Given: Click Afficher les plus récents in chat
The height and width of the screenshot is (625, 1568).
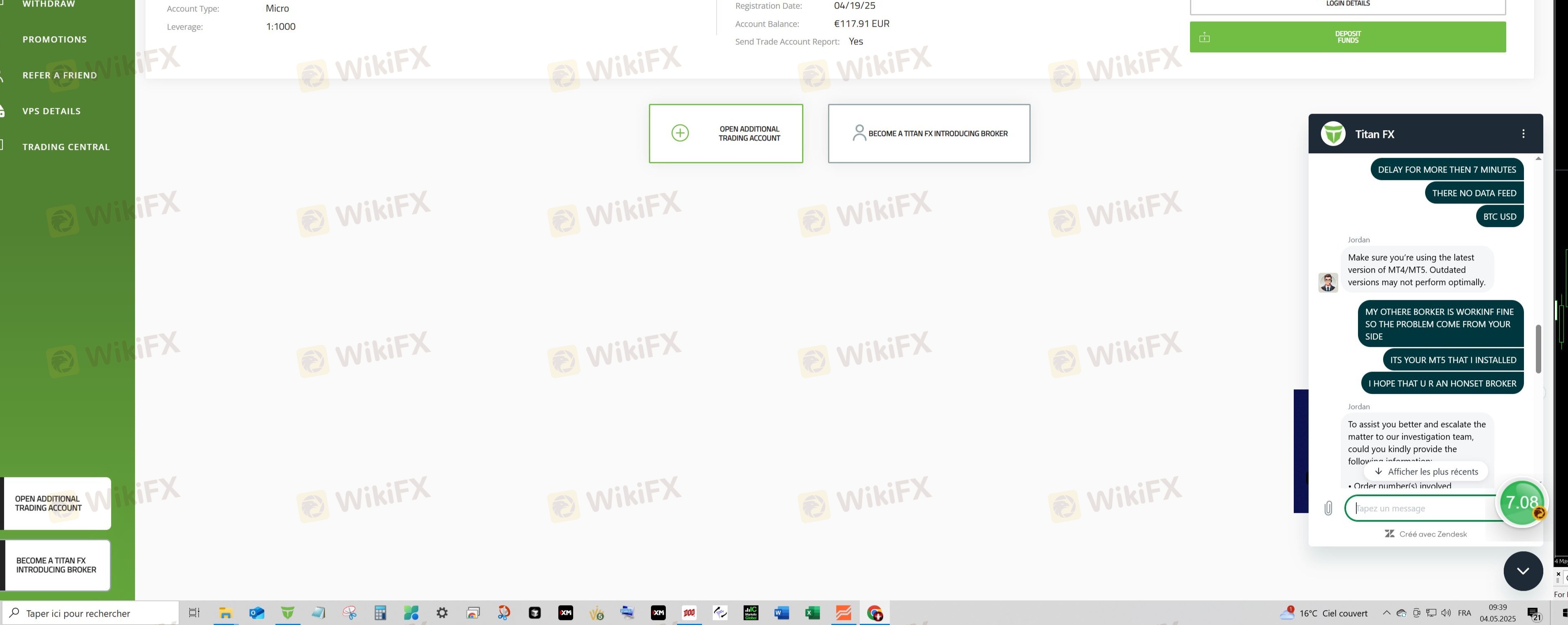Looking at the screenshot, I should [1426, 471].
